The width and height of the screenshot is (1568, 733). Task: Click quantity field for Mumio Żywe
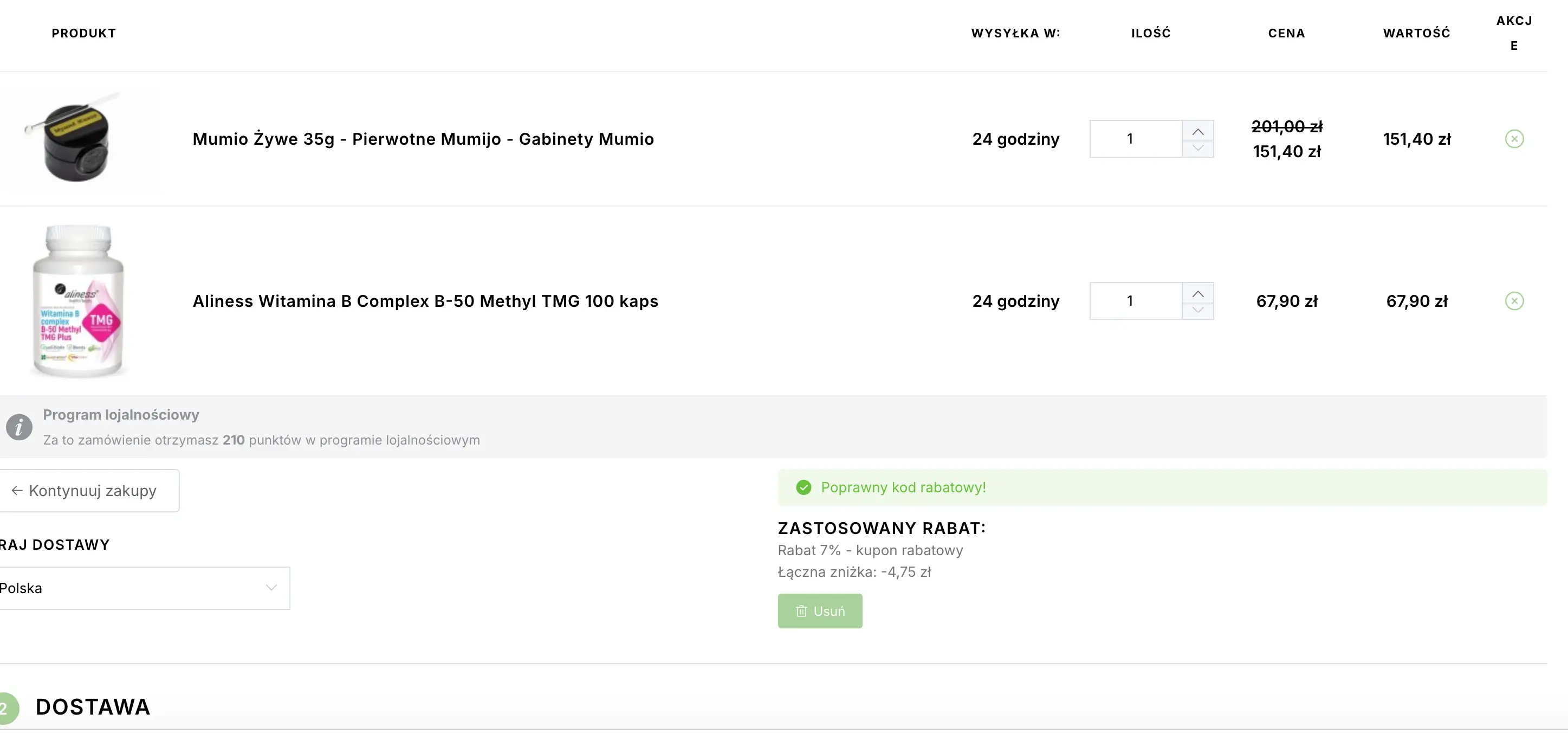click(1135, 139)
